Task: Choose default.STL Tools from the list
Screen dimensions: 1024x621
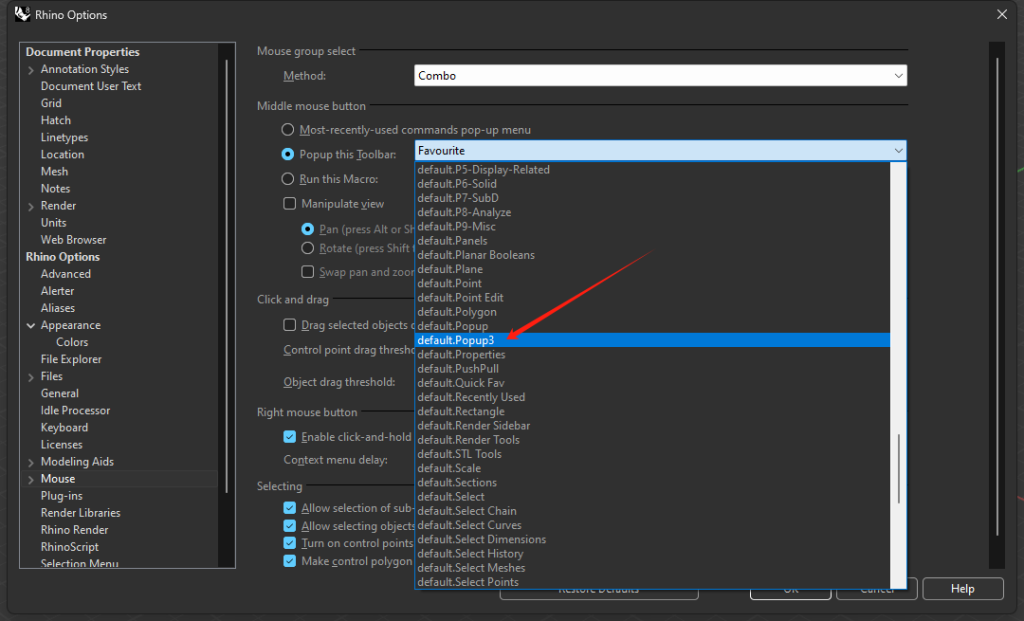Action: 652,454
